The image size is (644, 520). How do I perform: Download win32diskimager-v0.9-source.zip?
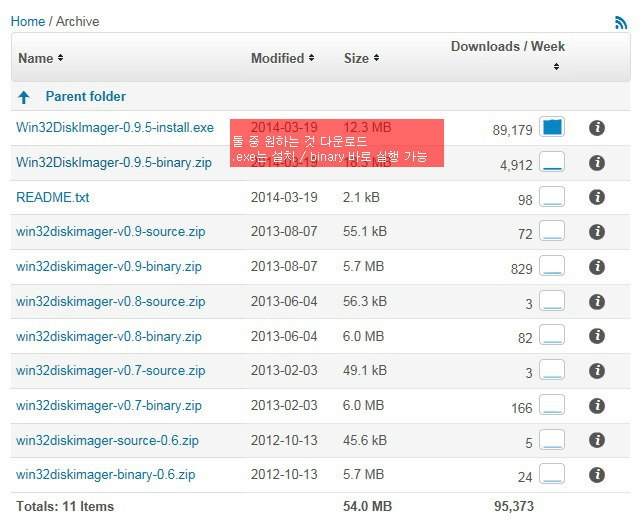(110, 232)
